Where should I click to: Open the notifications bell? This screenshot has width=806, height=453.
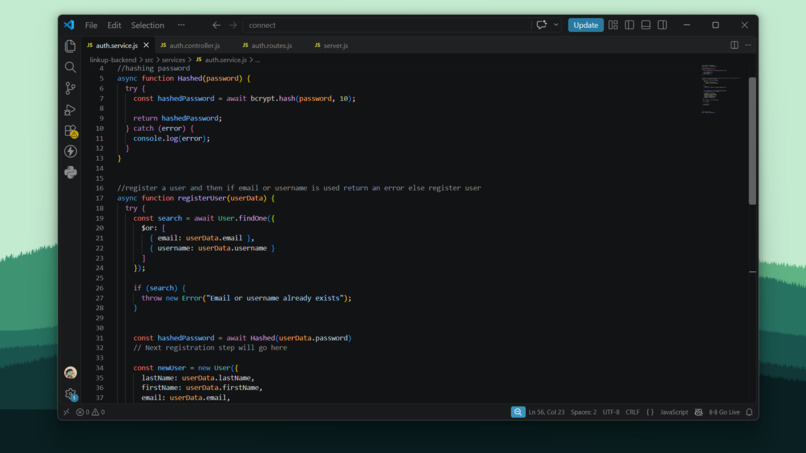click(x=749, y=412)
